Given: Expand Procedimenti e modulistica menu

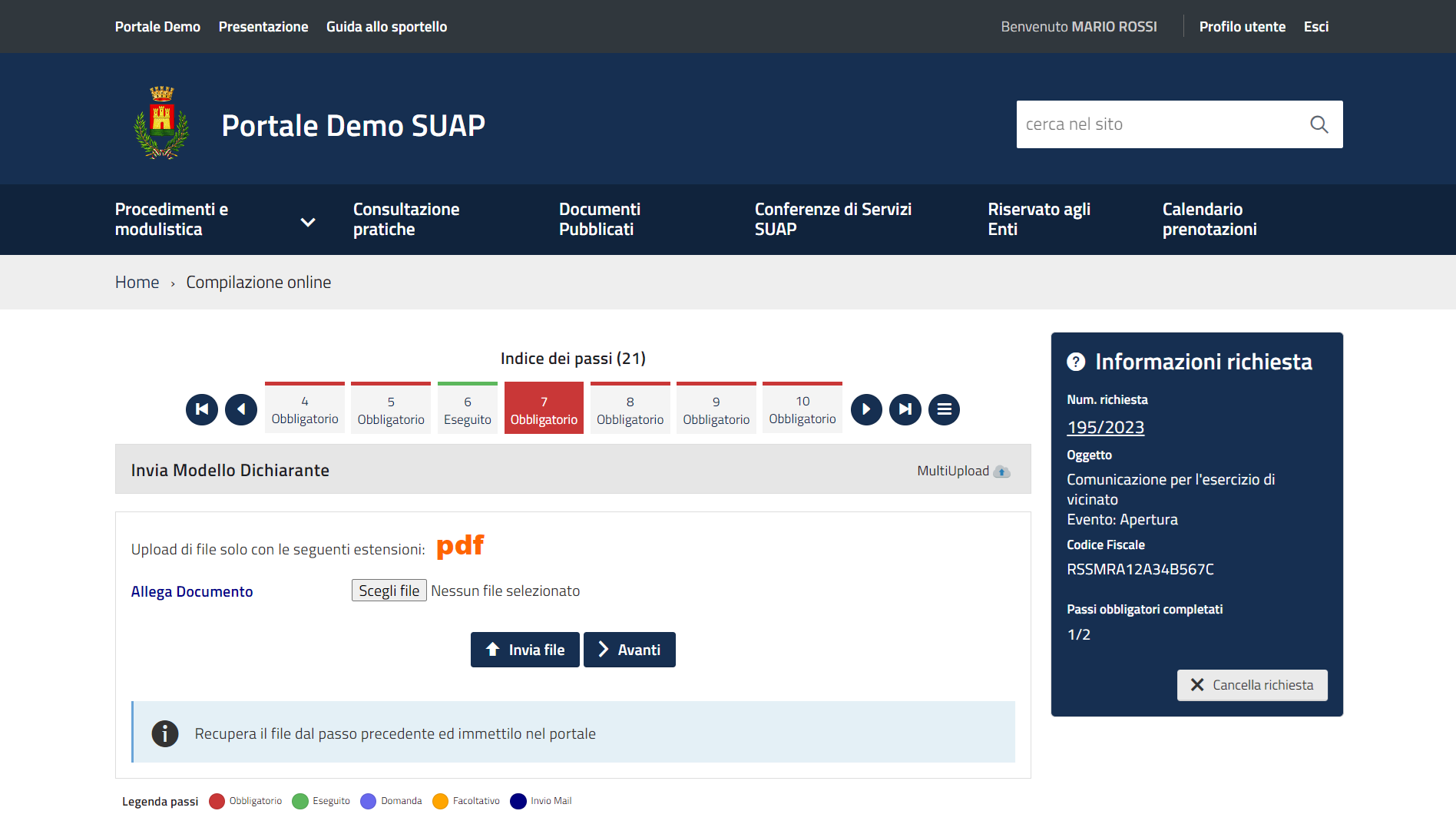Looking at the screenshot, I should (x=308, y=222).
